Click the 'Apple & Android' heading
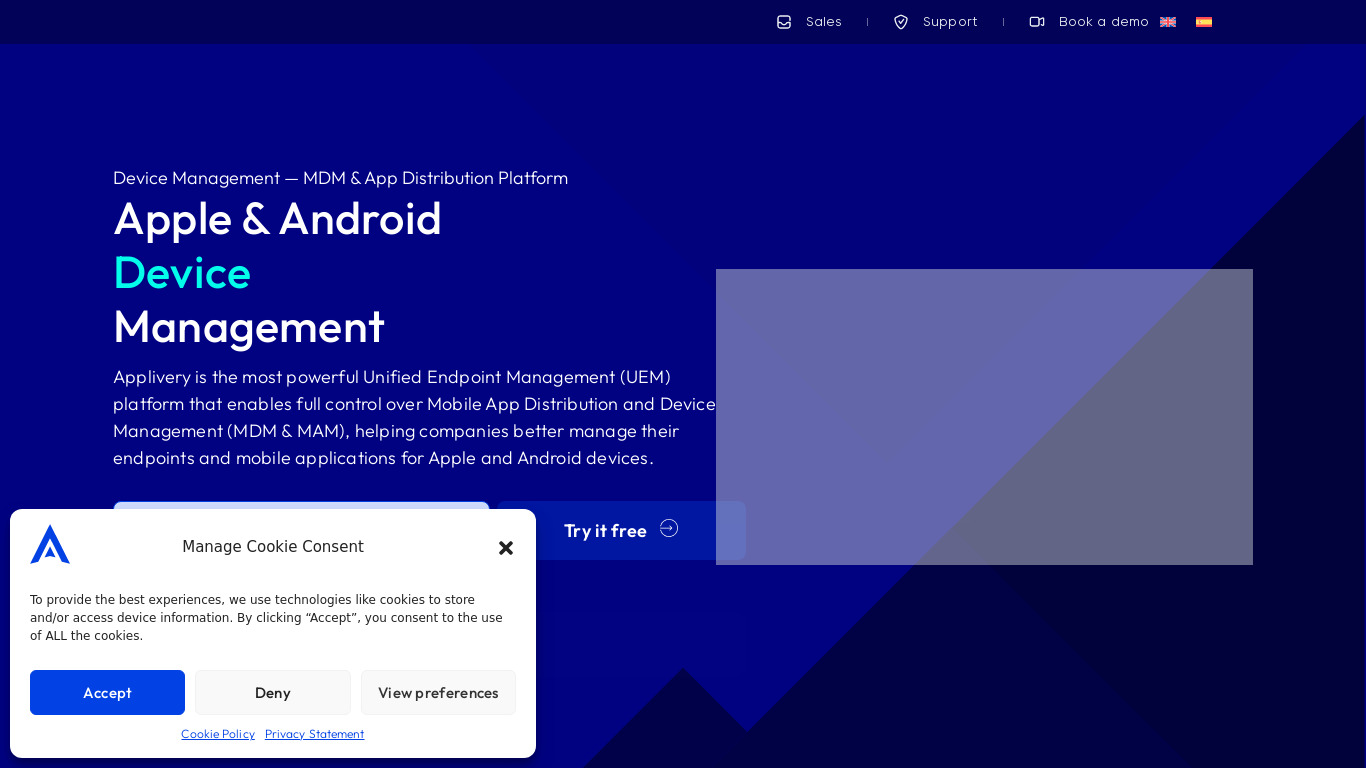1366x768 pixels. point(277,219)
